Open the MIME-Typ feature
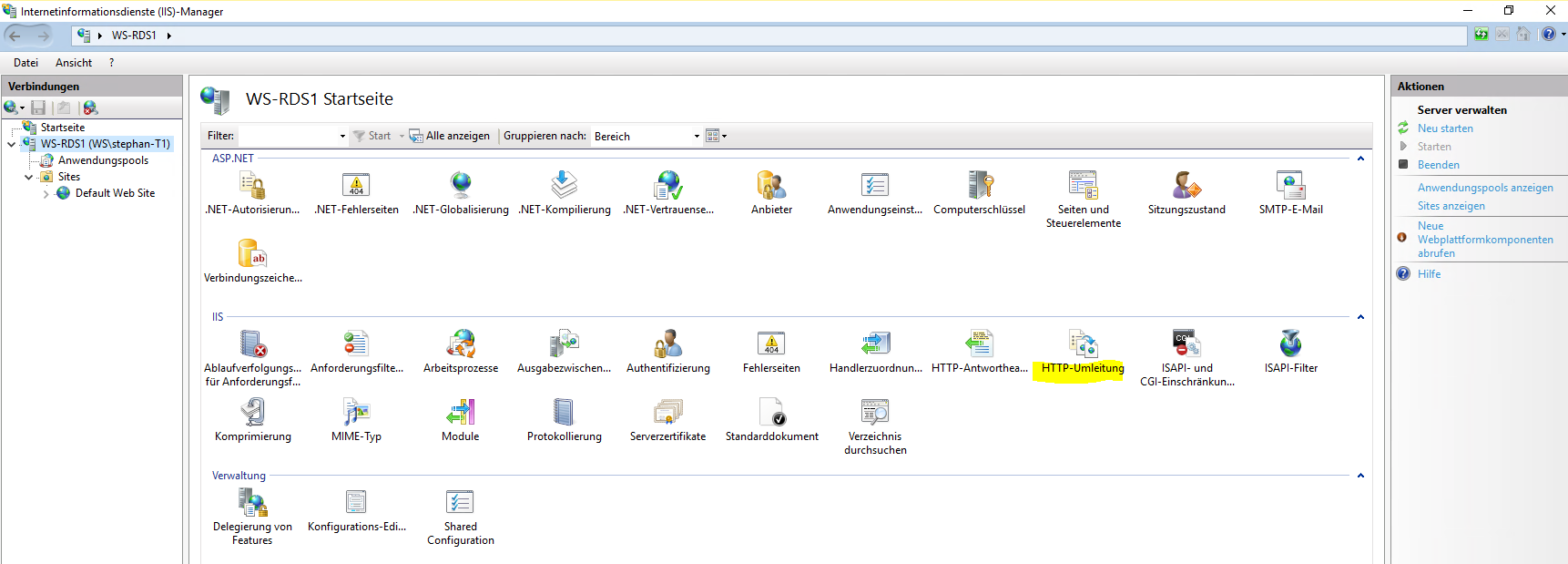This screenshot has width=1568, height=564. tap(356, 420)
